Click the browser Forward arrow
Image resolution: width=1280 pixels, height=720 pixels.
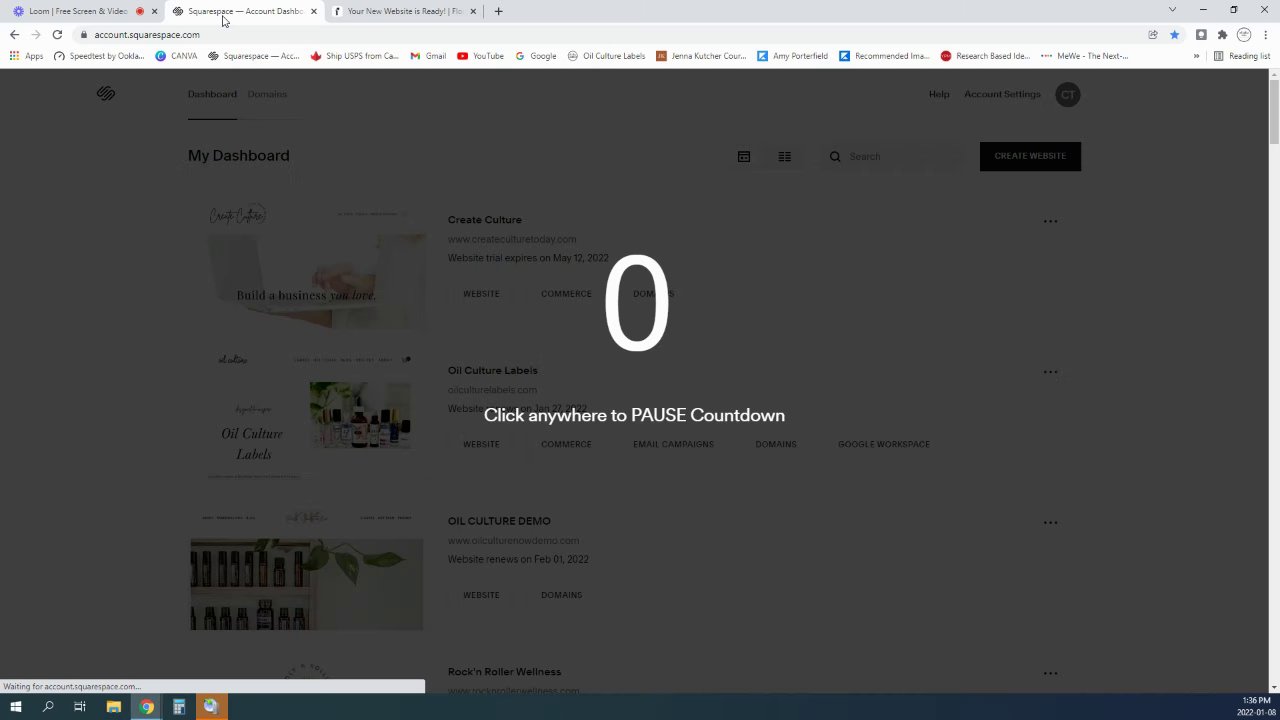(36, 34)
